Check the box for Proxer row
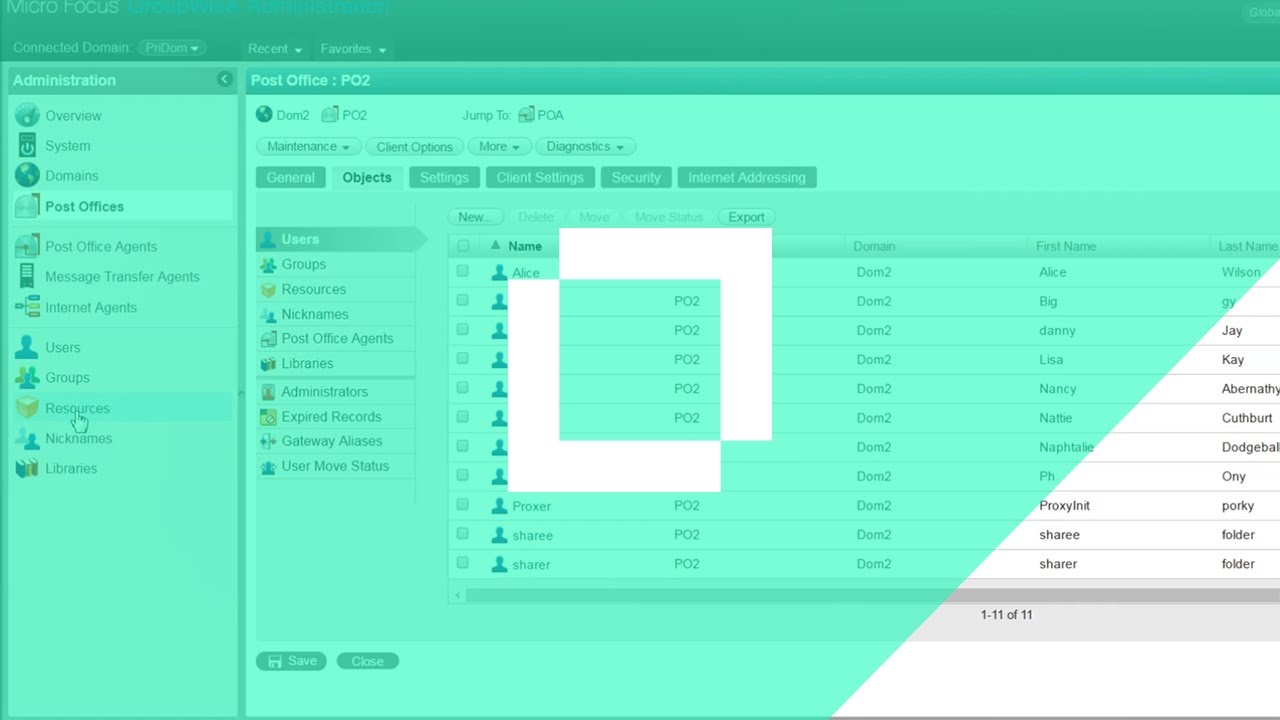Screen dimensions: 1280x720 point(463,505)
